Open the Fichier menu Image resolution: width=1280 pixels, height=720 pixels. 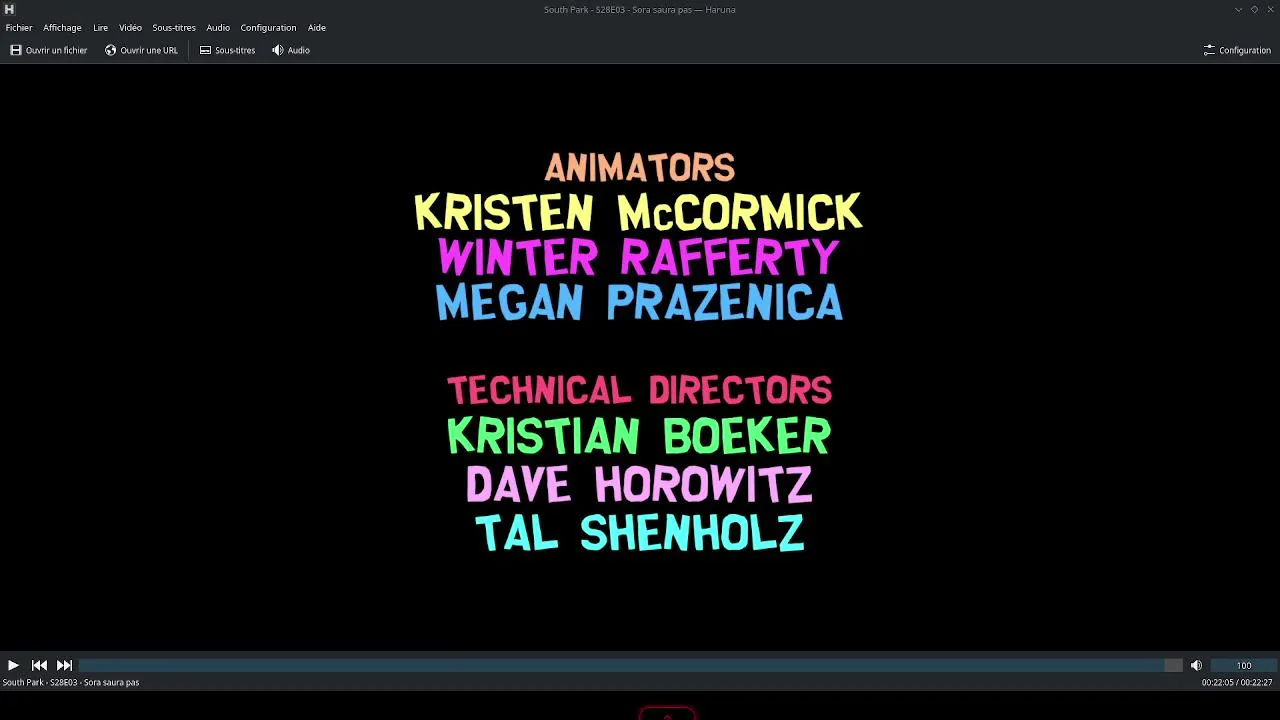click(x=19, y=28)
